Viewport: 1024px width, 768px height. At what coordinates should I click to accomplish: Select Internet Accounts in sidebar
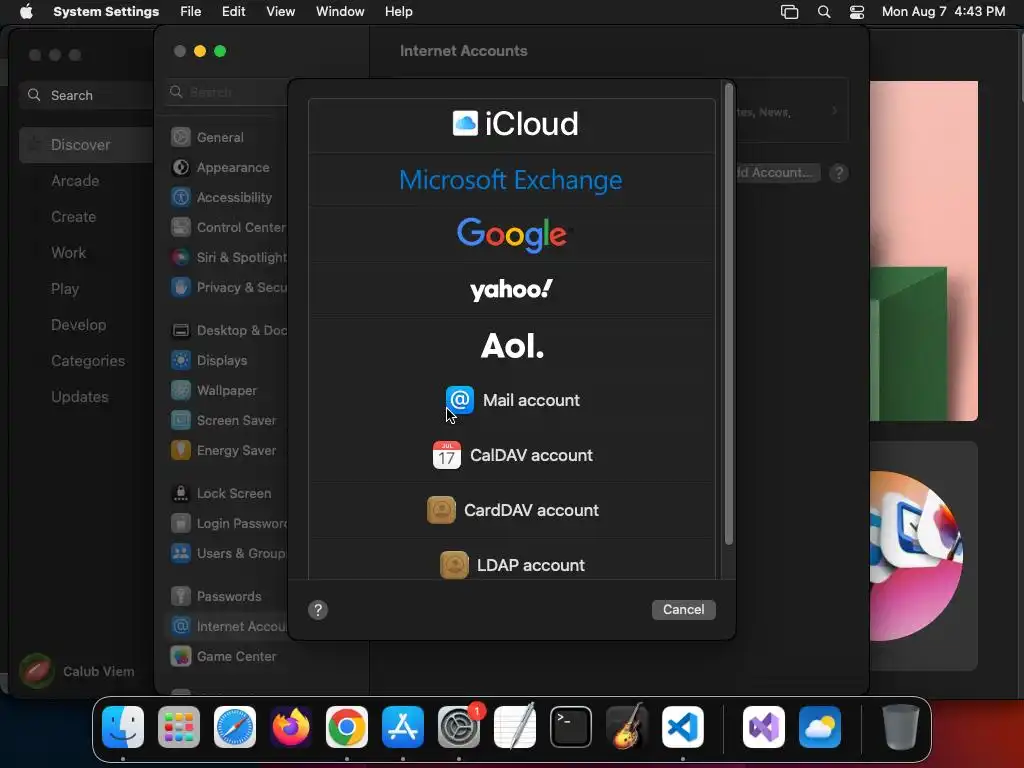[x=228, y=626]
